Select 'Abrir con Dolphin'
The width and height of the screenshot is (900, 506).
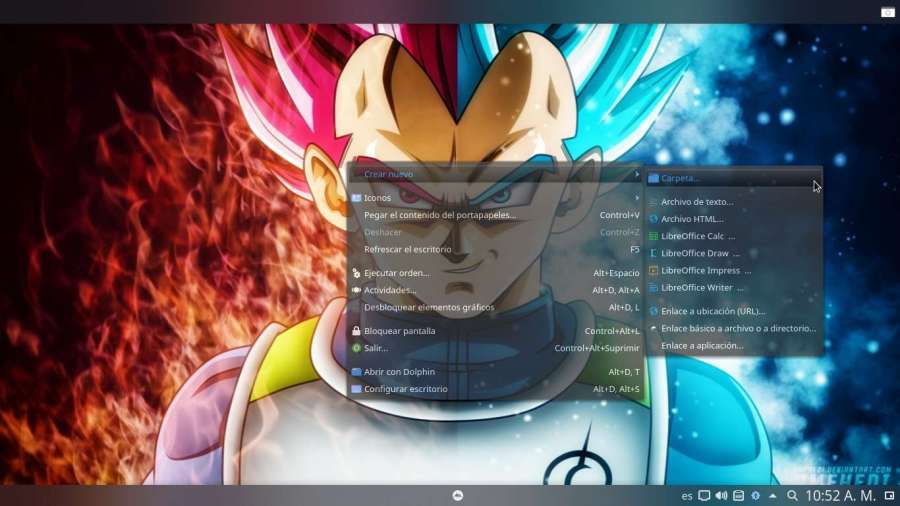pyautogui.click(x=399, y=372)
